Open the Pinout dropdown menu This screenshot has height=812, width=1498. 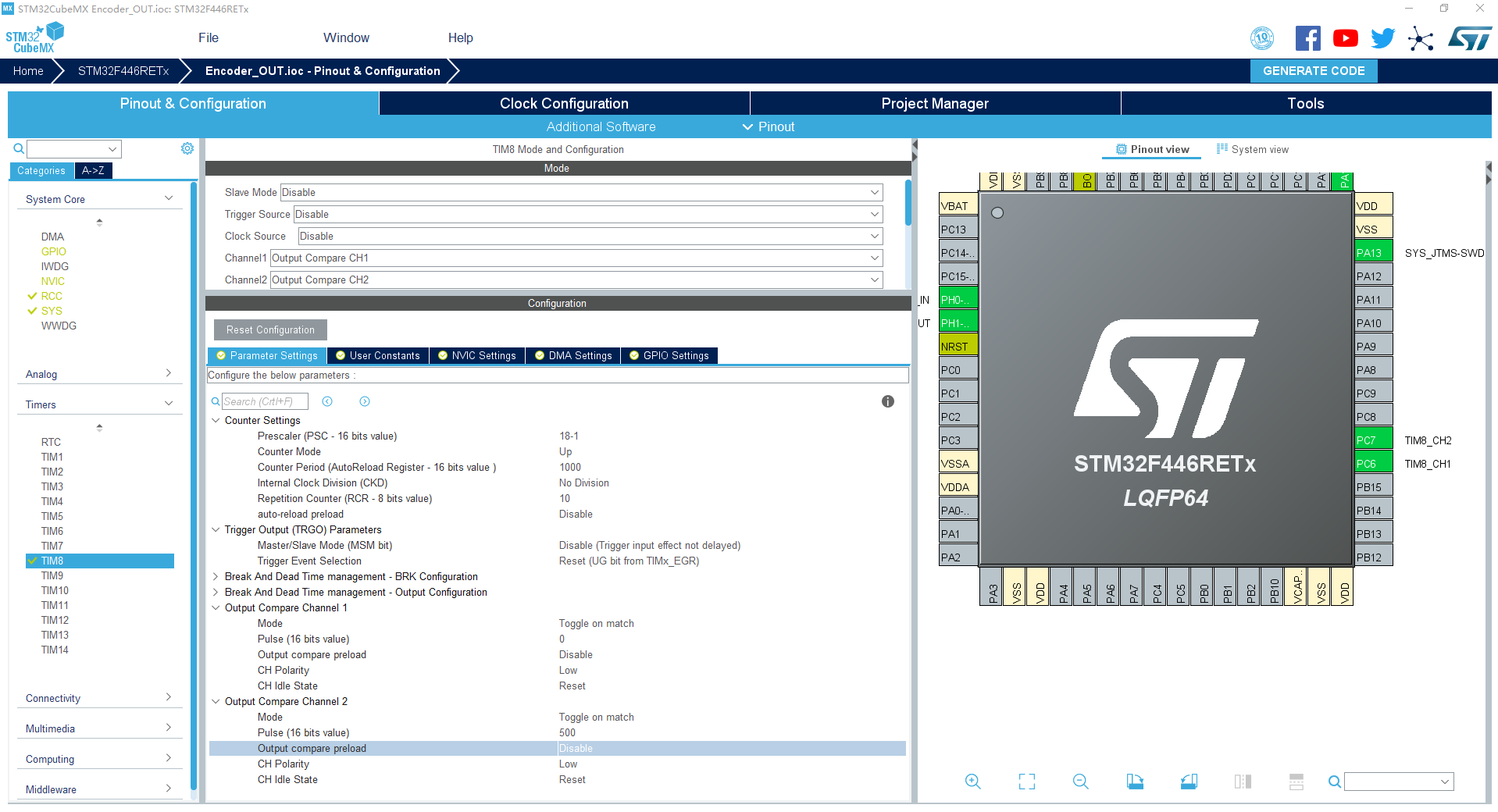[769, 126]
